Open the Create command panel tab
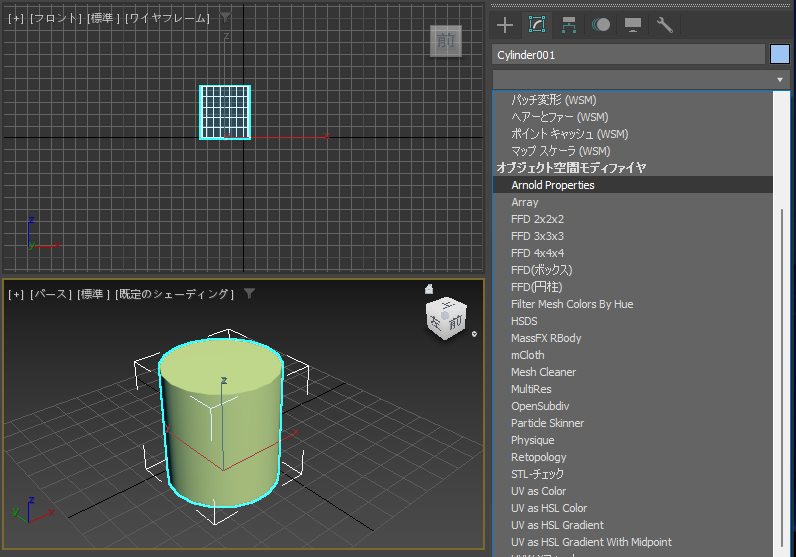 click(505, 25)
